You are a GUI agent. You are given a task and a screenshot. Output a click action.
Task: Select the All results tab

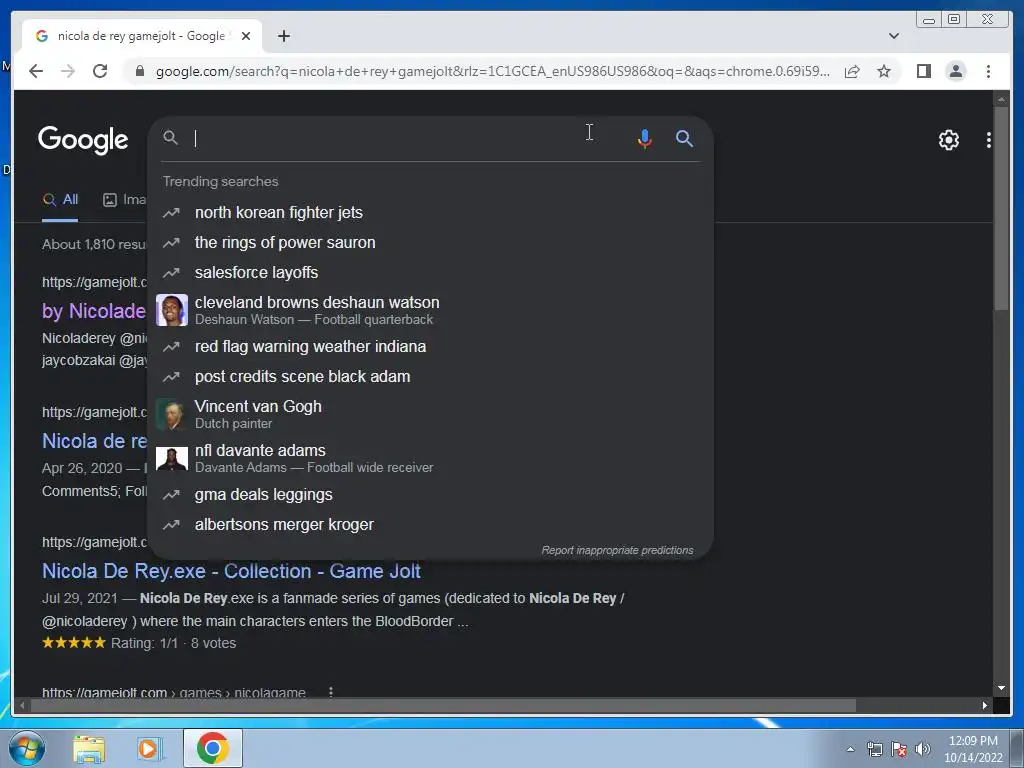(x=60, y=200)
